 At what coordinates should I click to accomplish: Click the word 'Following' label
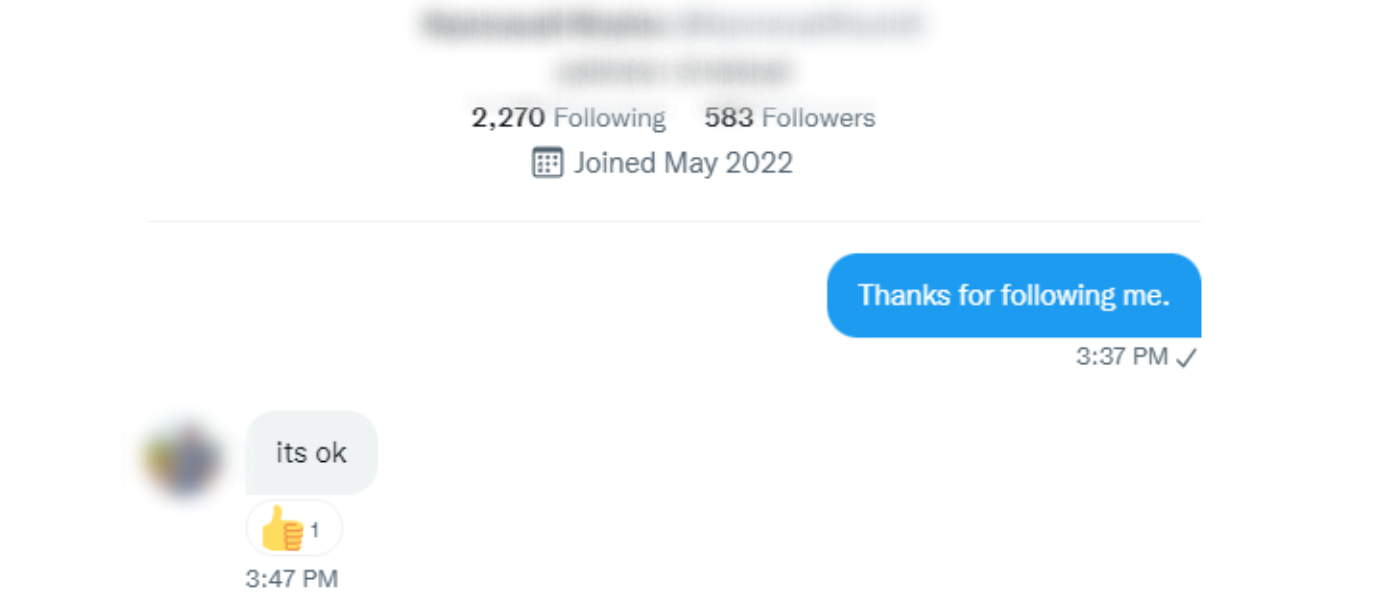coord(610,118)
